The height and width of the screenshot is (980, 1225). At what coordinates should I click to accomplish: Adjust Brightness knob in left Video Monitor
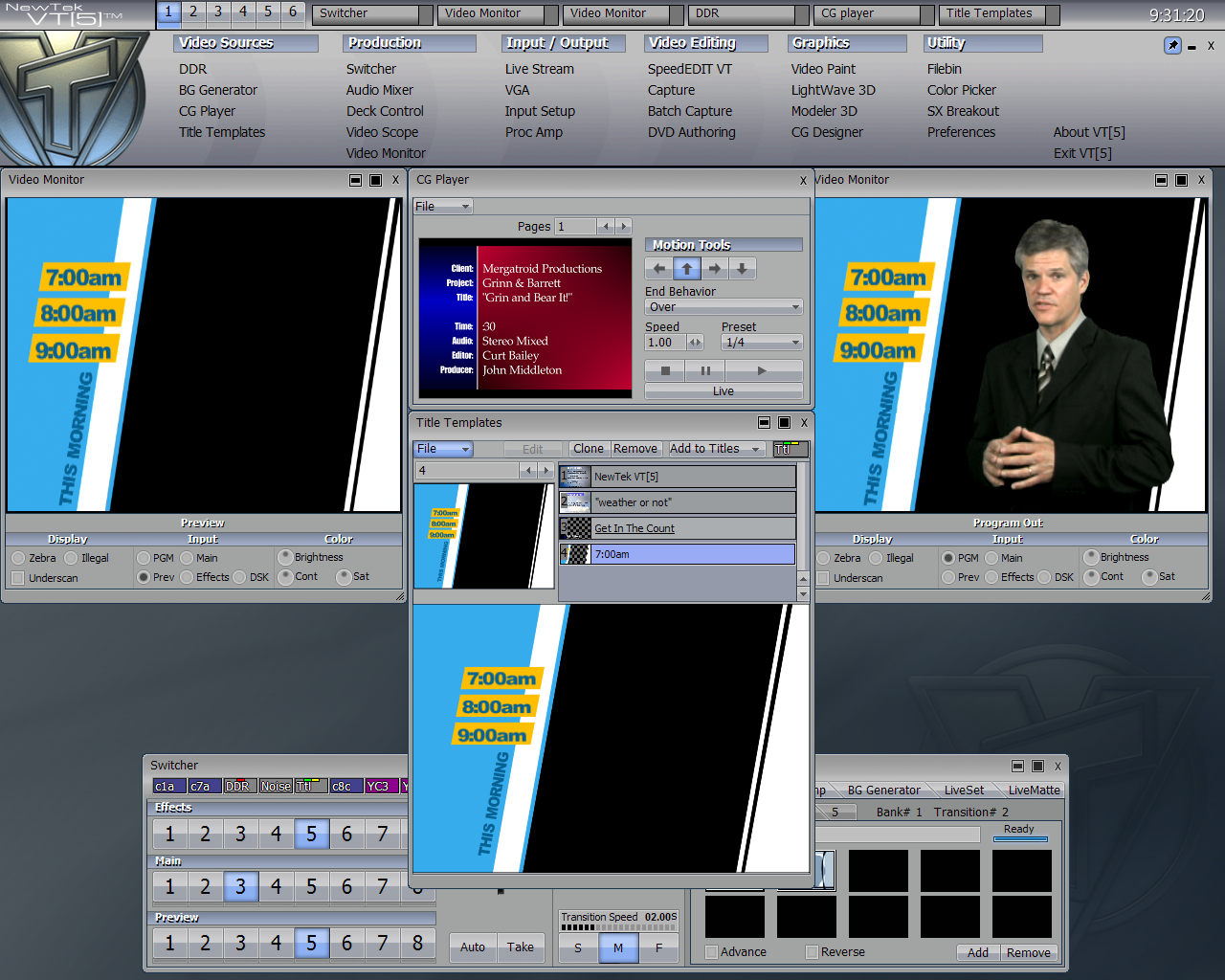coord(285,557)
